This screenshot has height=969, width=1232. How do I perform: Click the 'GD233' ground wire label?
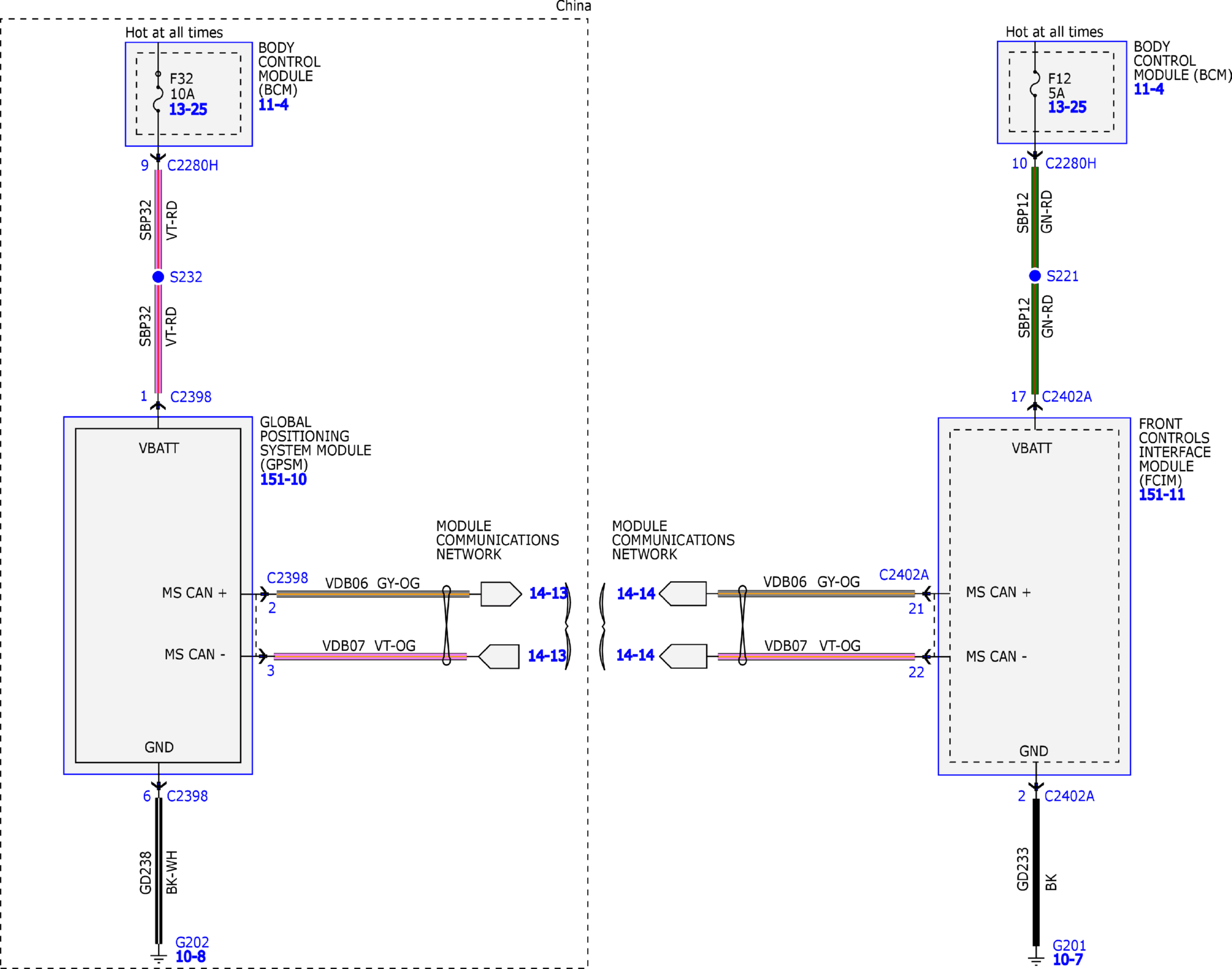tap(1023, 869)
